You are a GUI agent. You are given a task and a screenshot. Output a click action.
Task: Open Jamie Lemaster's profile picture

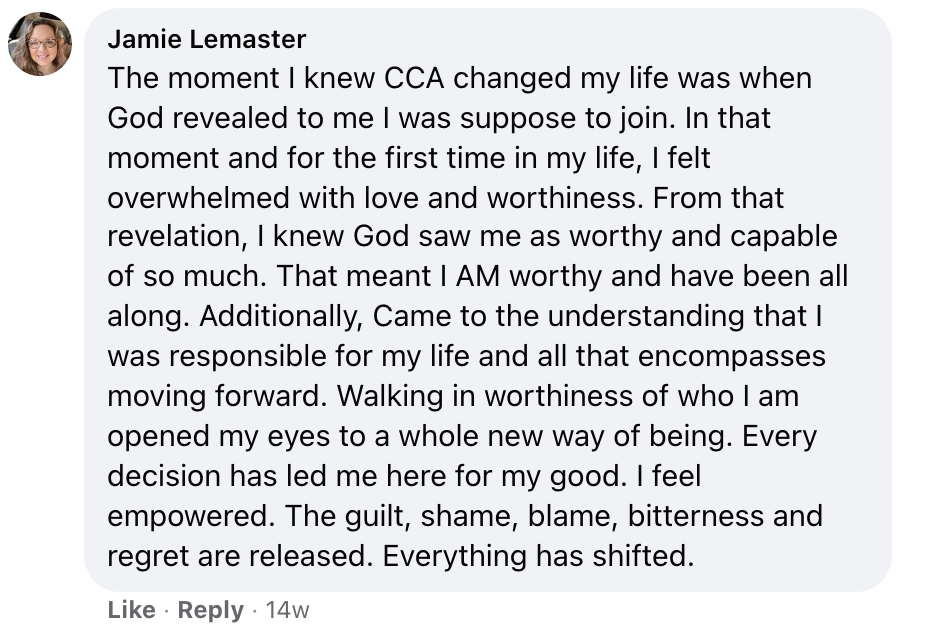[x=40, y=44]
